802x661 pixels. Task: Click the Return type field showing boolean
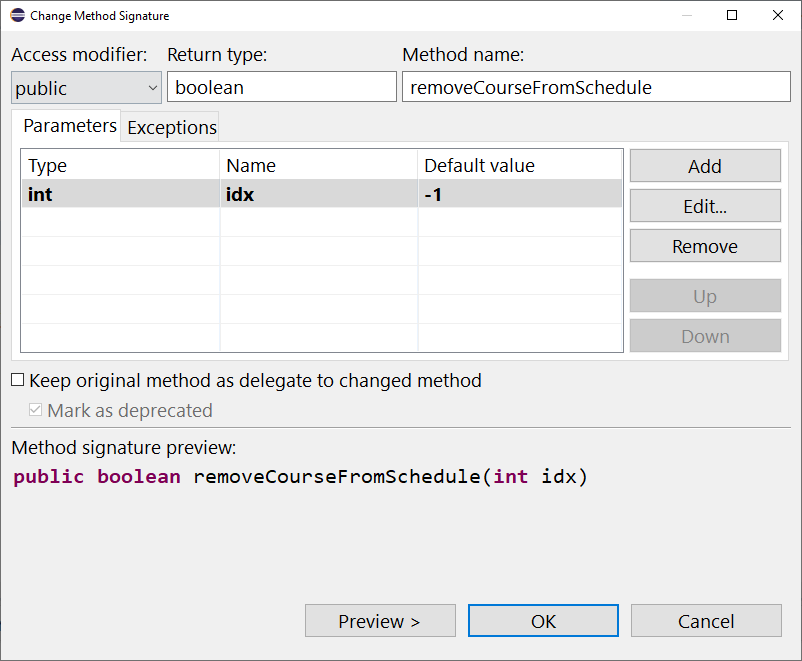(x=281, y=87)
